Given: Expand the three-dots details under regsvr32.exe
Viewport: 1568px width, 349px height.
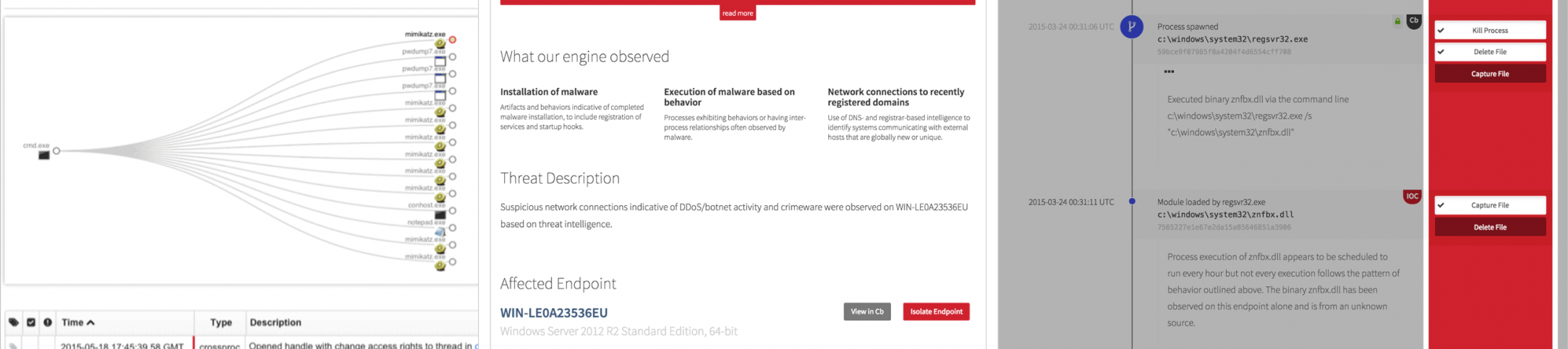Looking at the screenshot, I should point(1169,72).
